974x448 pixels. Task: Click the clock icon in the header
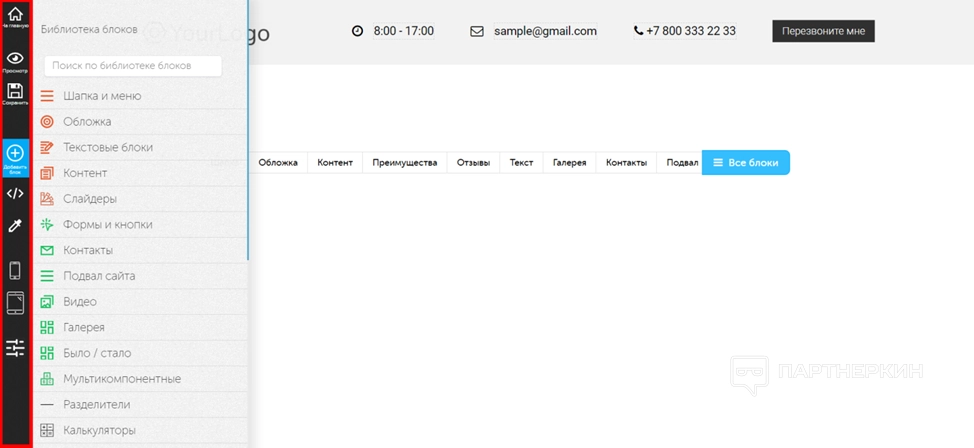357,31
